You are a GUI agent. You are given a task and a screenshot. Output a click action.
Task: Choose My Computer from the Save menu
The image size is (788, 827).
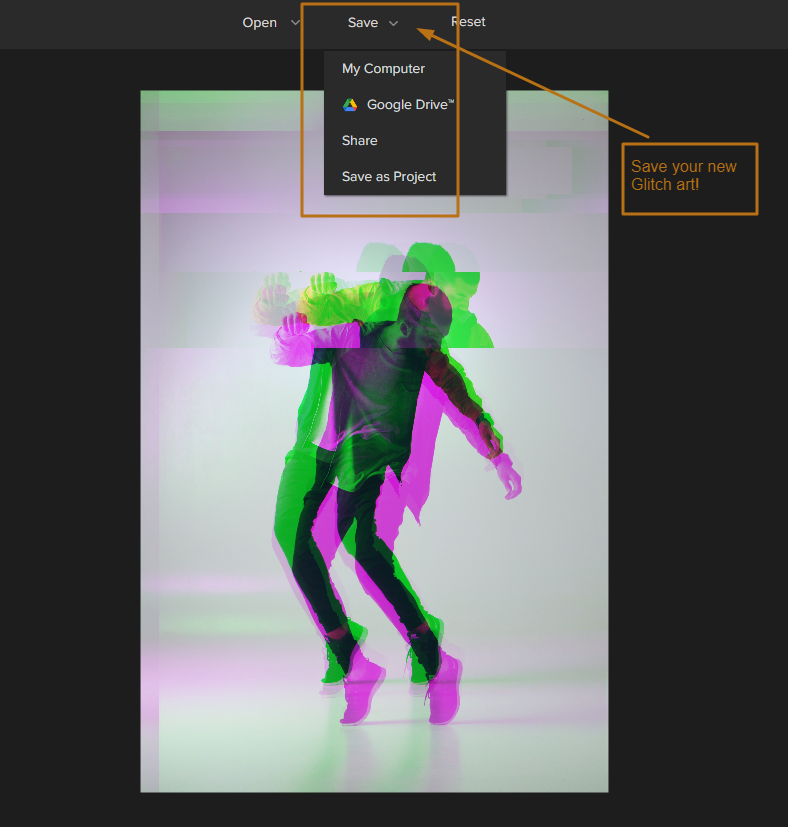(383, 69)
